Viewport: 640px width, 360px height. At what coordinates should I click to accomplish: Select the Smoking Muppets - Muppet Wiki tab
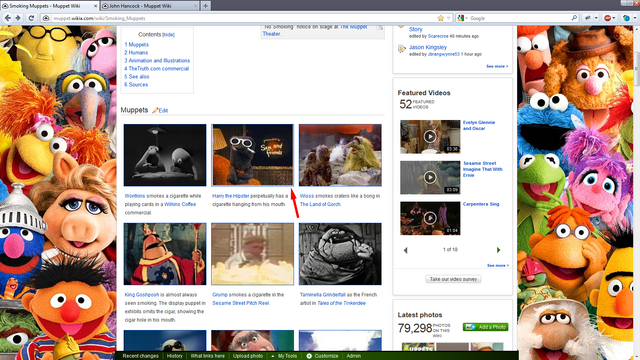point(49,6)
